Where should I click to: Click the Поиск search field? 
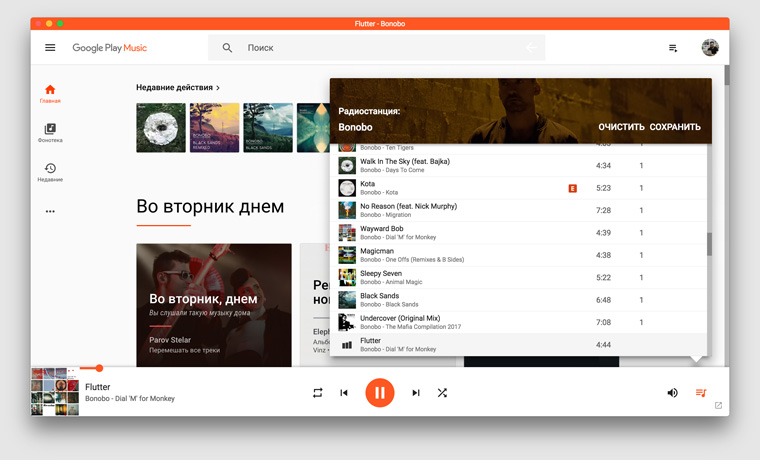tap(377, 48)
